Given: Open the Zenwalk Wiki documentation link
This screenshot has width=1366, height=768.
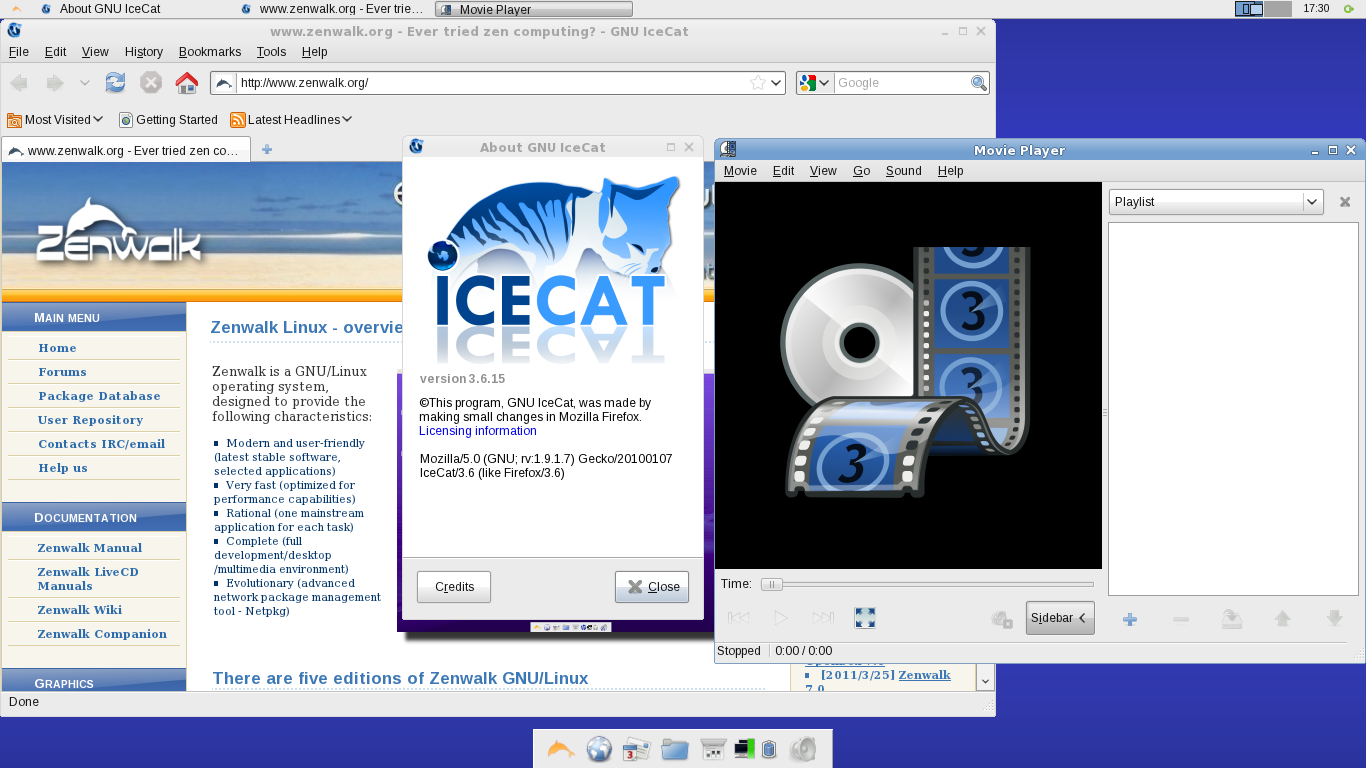Looking at the screenshot, I should [x=80, y=610].
